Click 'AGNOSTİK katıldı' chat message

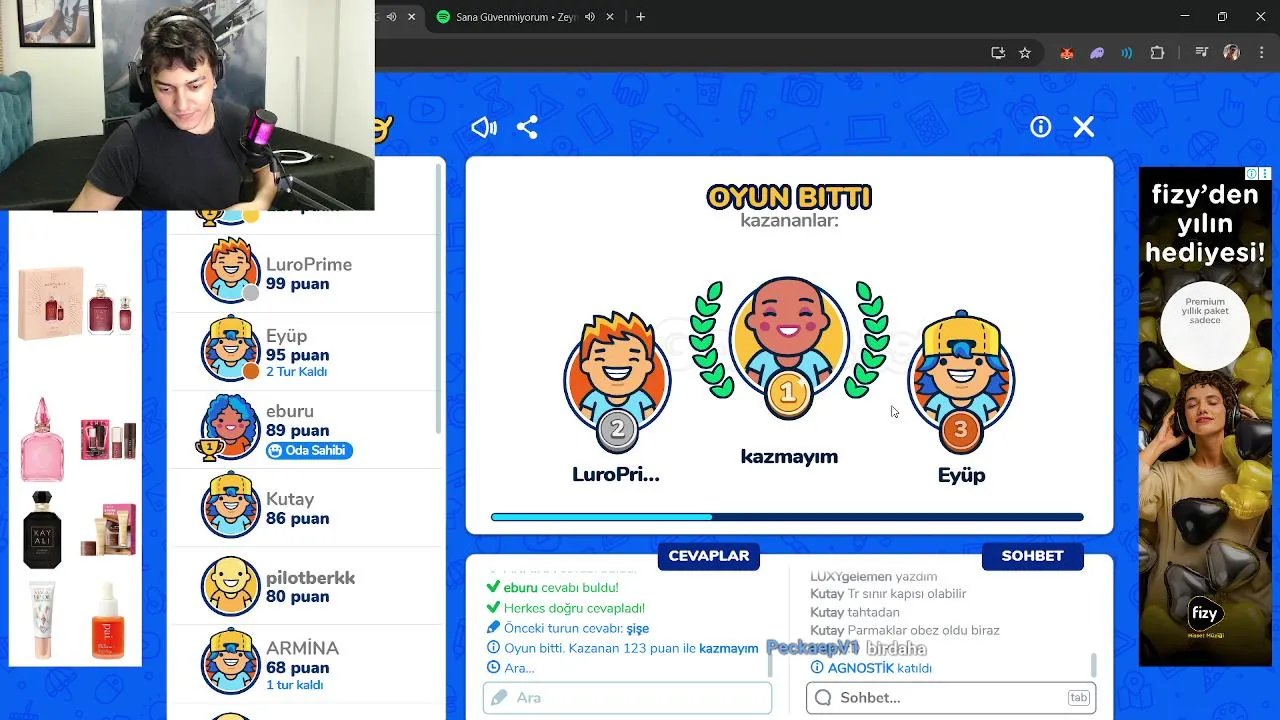click(879, 668)
